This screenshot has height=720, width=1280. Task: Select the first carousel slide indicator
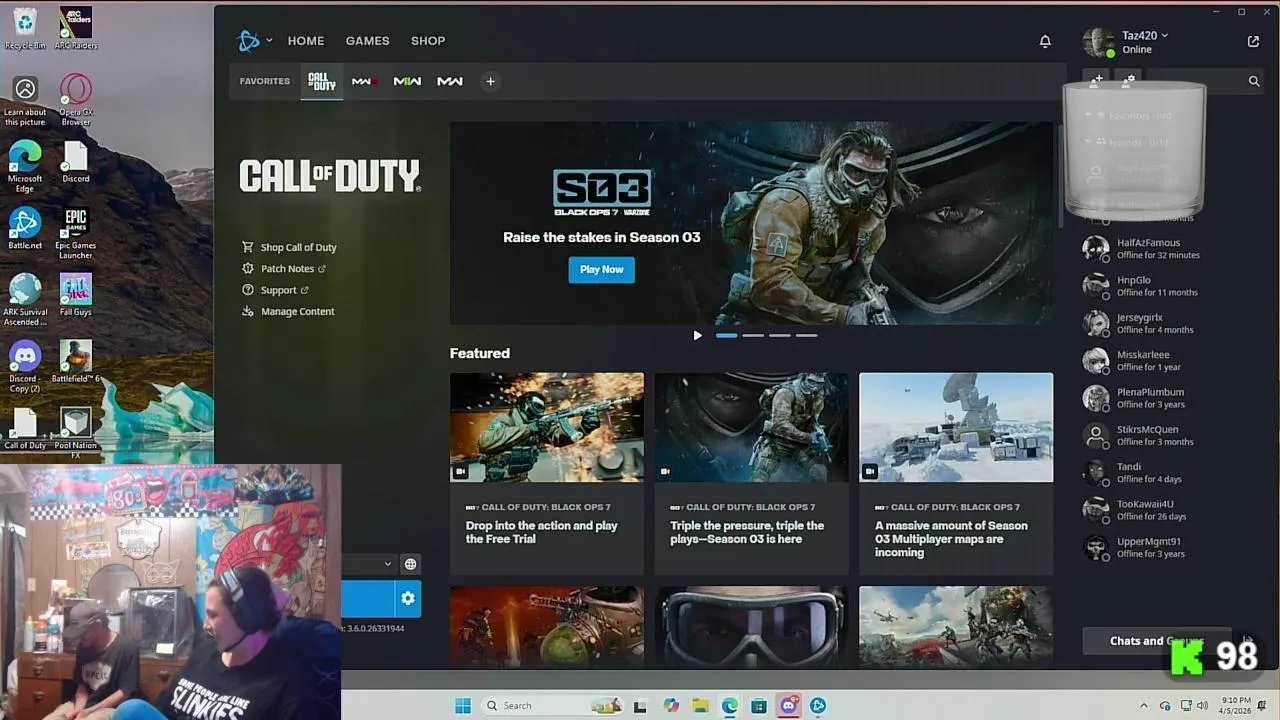pos(726,335)
